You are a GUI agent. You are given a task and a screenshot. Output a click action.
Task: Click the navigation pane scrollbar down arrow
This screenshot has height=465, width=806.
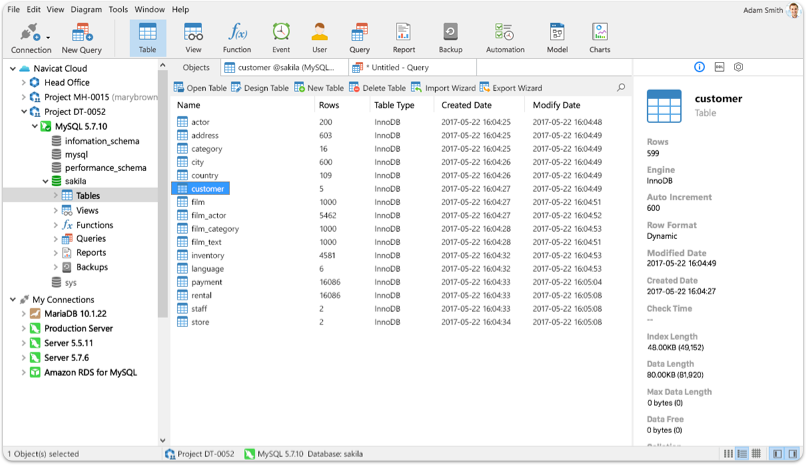(162, 440)
